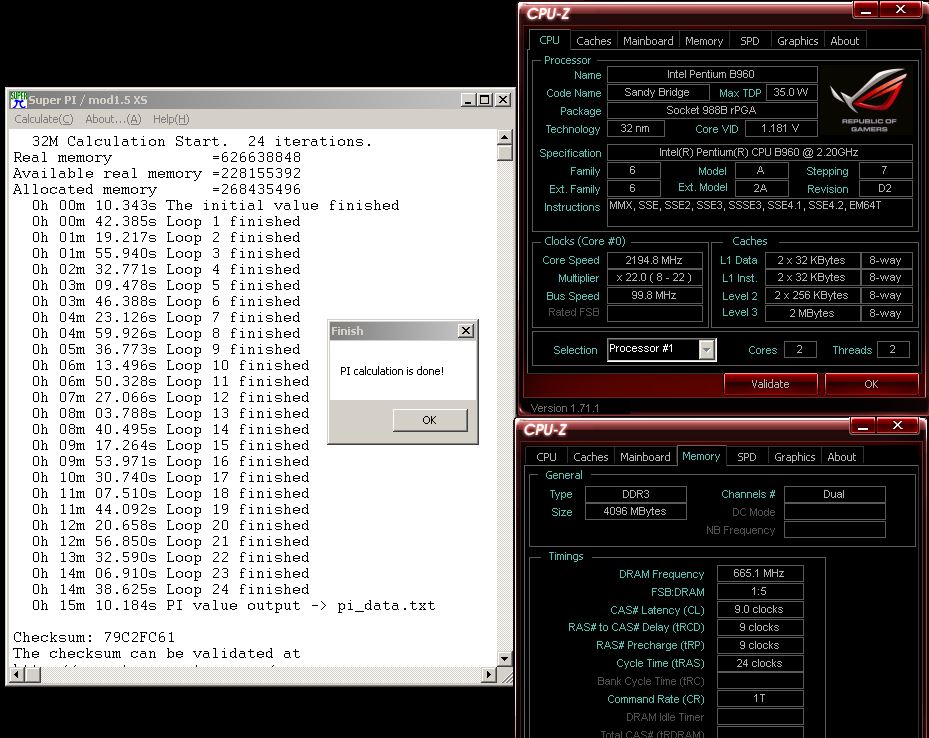Viewport: 929px width, 738px height.
Task: Switch to Caches tab in top CPU-Z
Action: tap(593, 41)
